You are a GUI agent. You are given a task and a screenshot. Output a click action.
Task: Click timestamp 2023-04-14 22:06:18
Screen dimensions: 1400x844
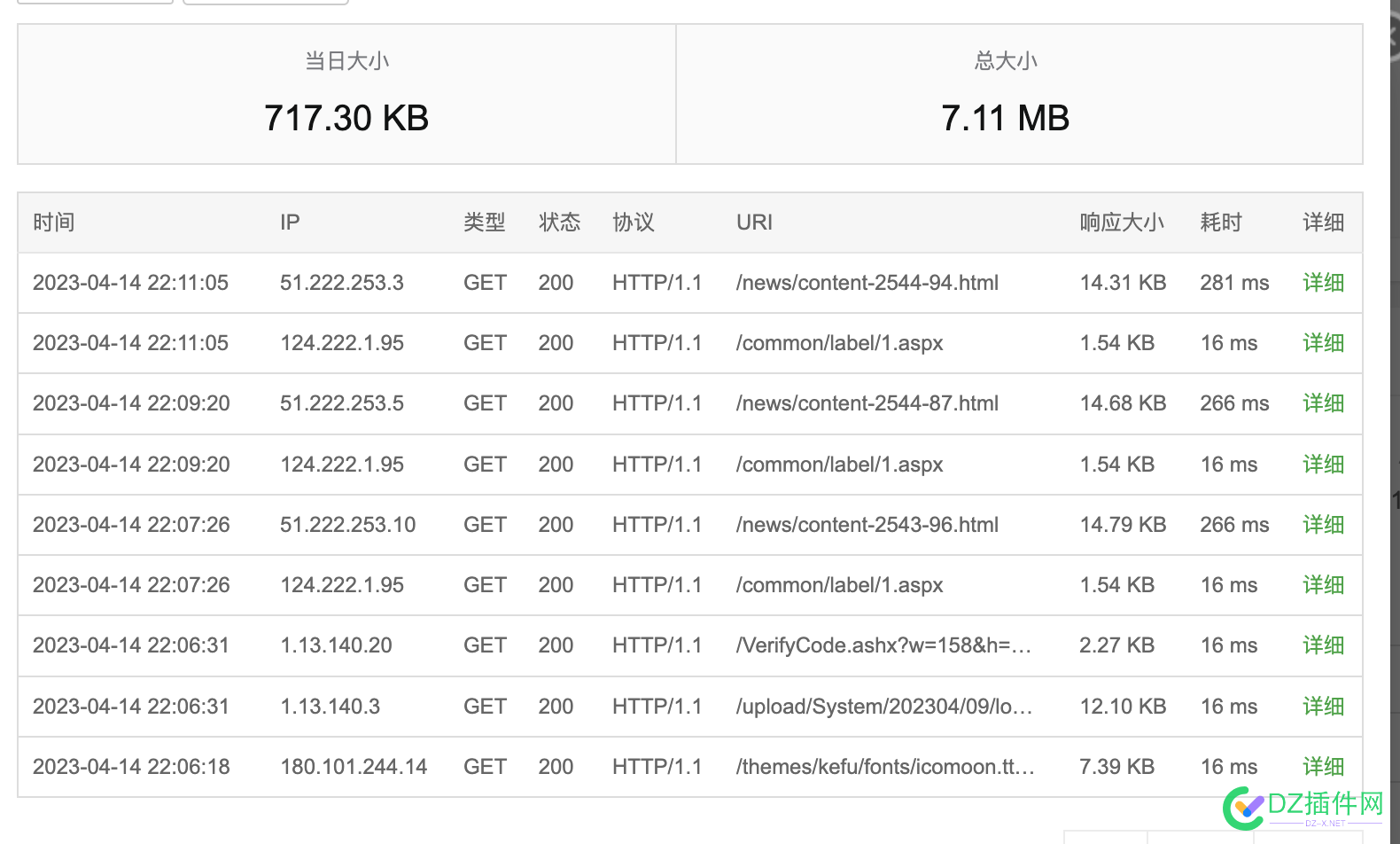point(131,767)
